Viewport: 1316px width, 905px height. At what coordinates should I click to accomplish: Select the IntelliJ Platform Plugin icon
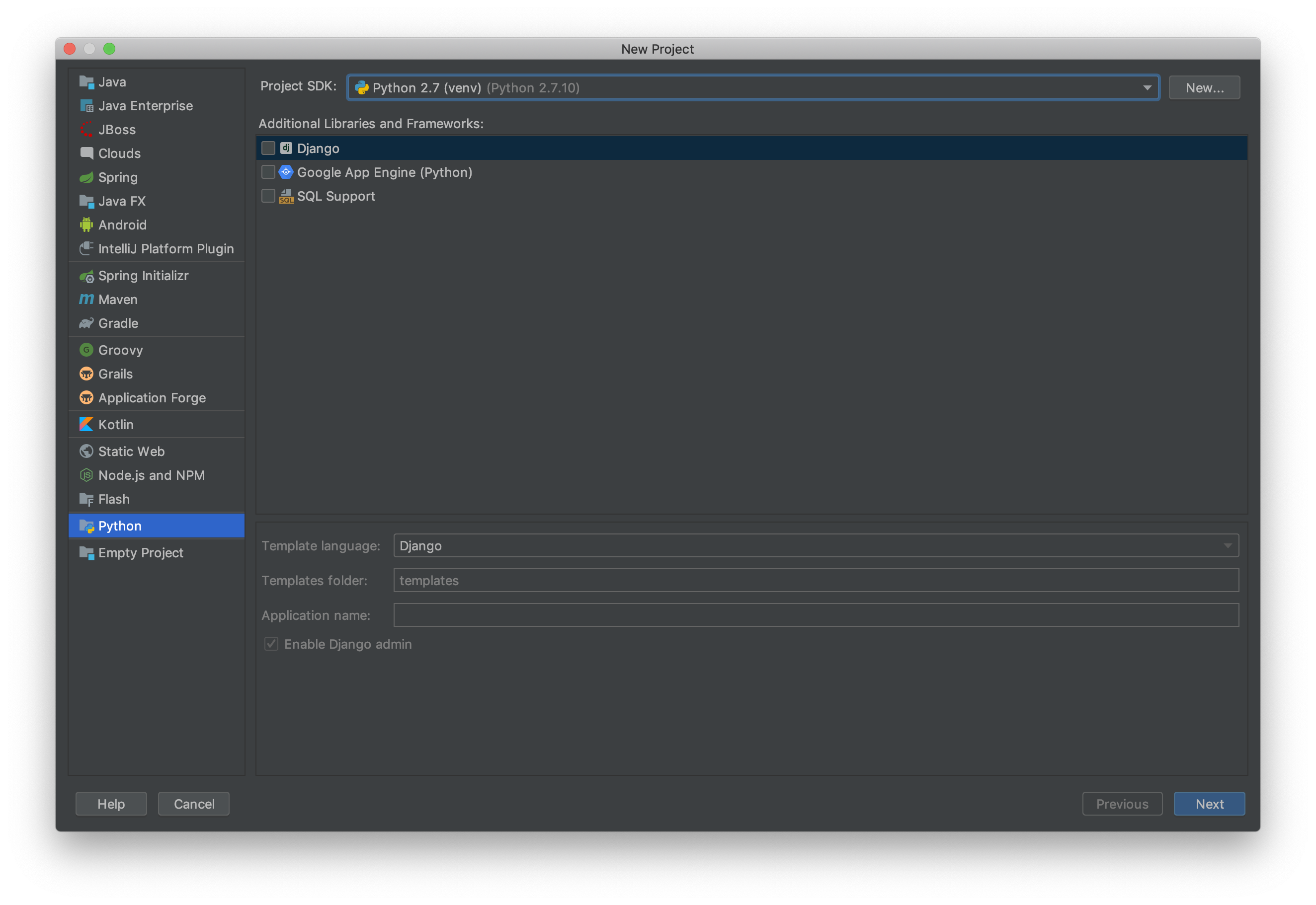(86, 249)
